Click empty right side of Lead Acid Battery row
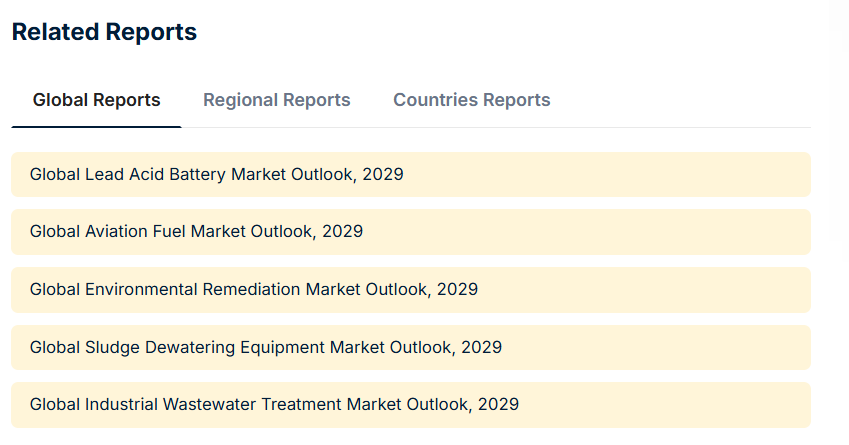The image size is (849, 445). pos(650,174)
